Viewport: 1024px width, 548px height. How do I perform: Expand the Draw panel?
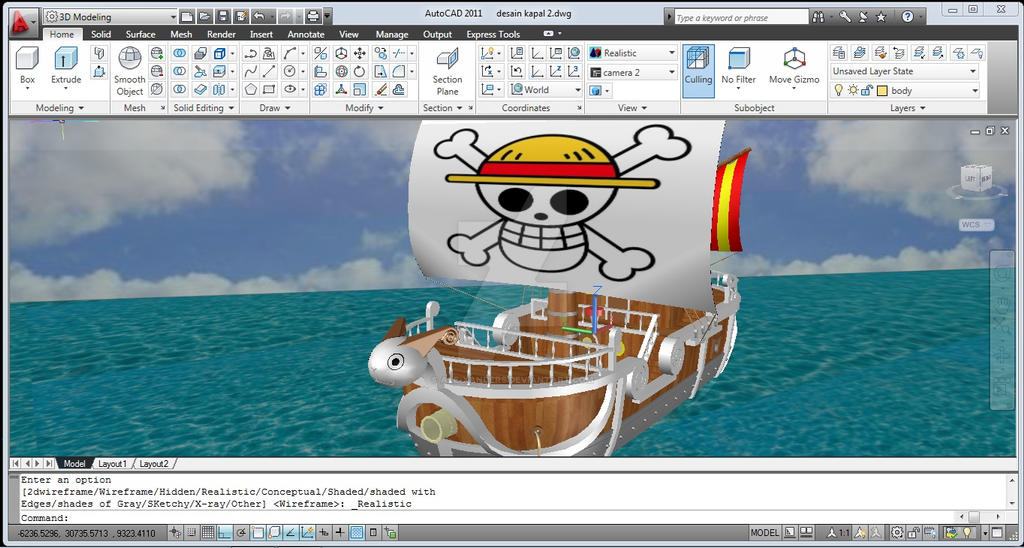coord(274,108)
